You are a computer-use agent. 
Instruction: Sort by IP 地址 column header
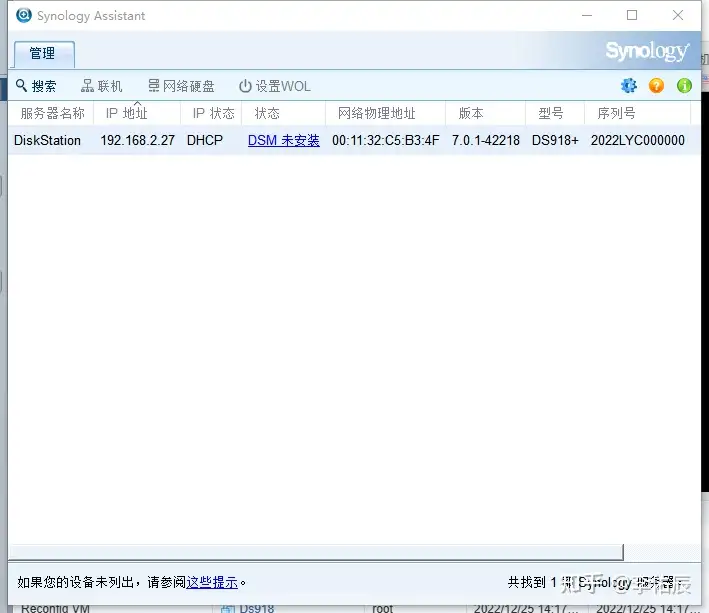pyautogui.click(x=137, y=113)
